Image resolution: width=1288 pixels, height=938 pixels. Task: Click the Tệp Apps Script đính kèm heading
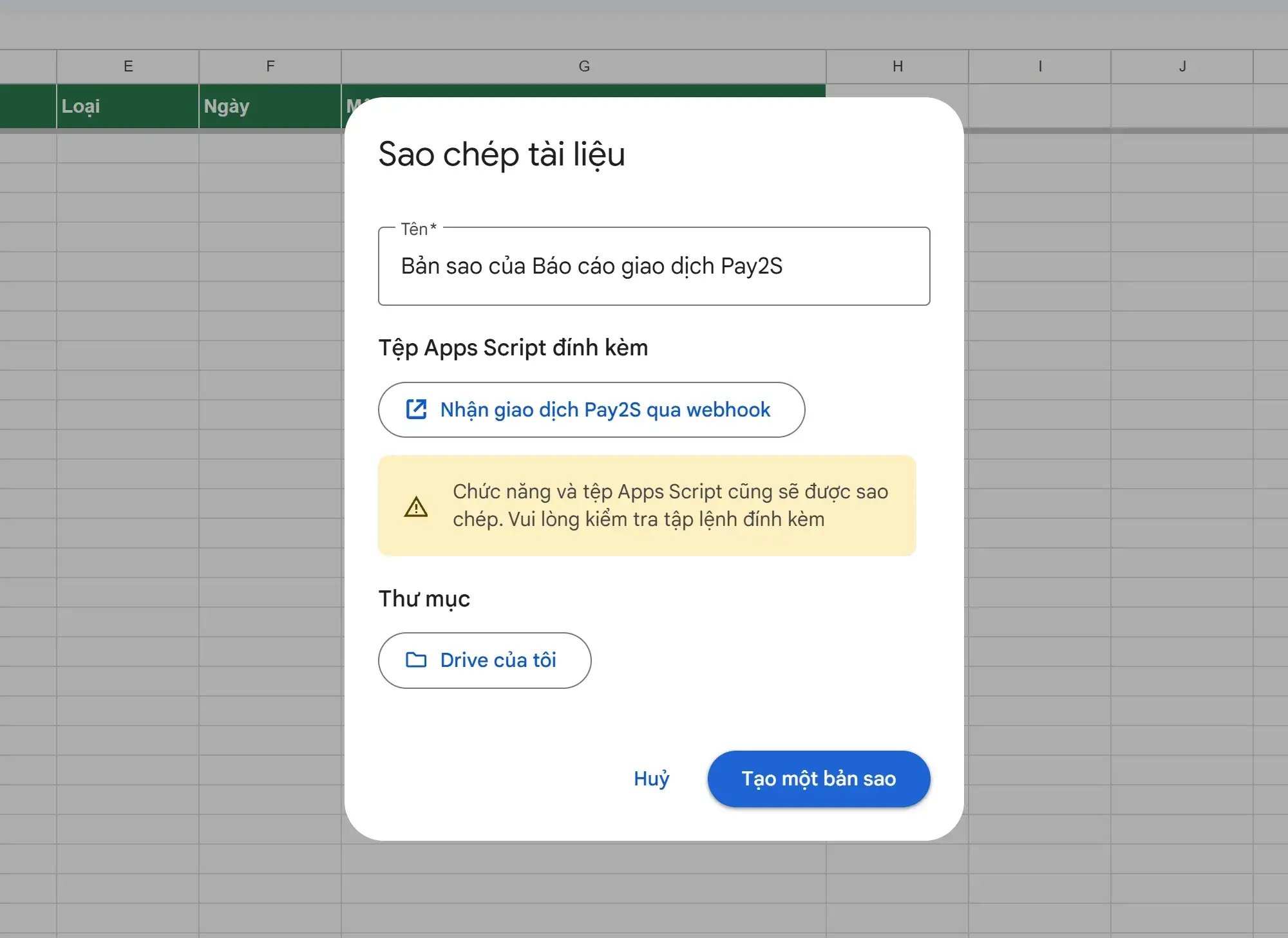pos(513,348)
